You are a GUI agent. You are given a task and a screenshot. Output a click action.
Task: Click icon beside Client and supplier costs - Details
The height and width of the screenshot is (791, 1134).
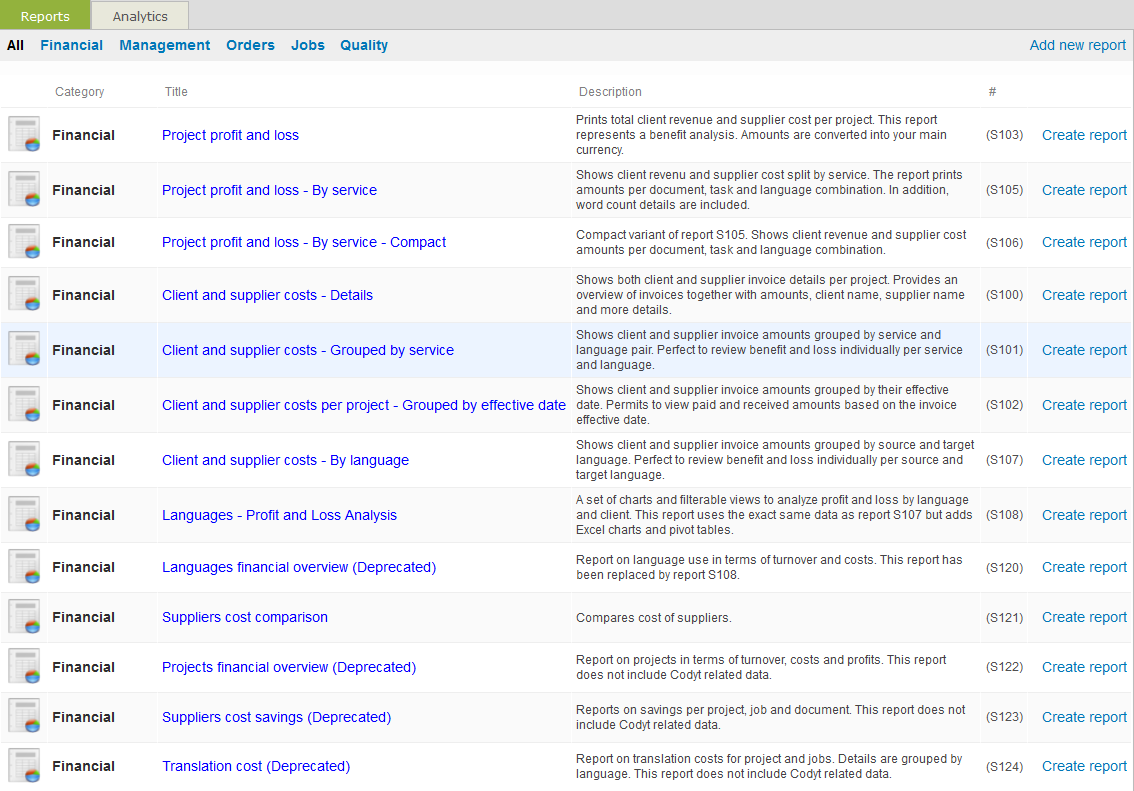click(x=24, y=295)
